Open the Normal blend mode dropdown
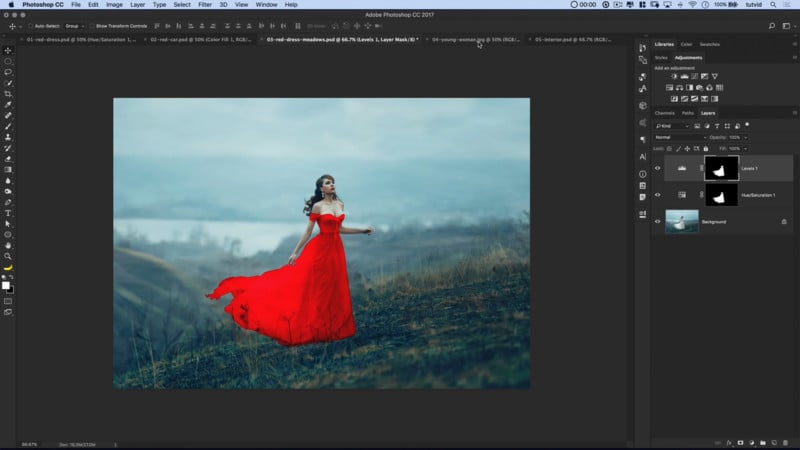 (x=681, y=137)
